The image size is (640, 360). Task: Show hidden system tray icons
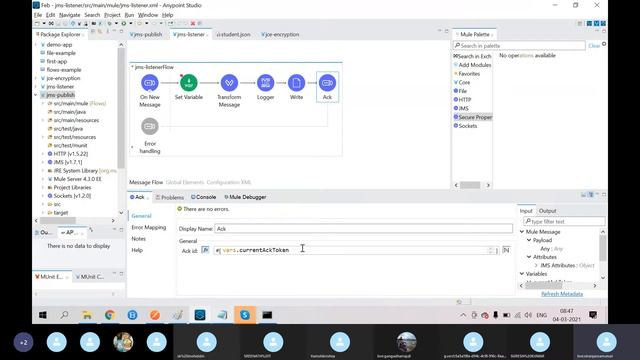point(463,315)
